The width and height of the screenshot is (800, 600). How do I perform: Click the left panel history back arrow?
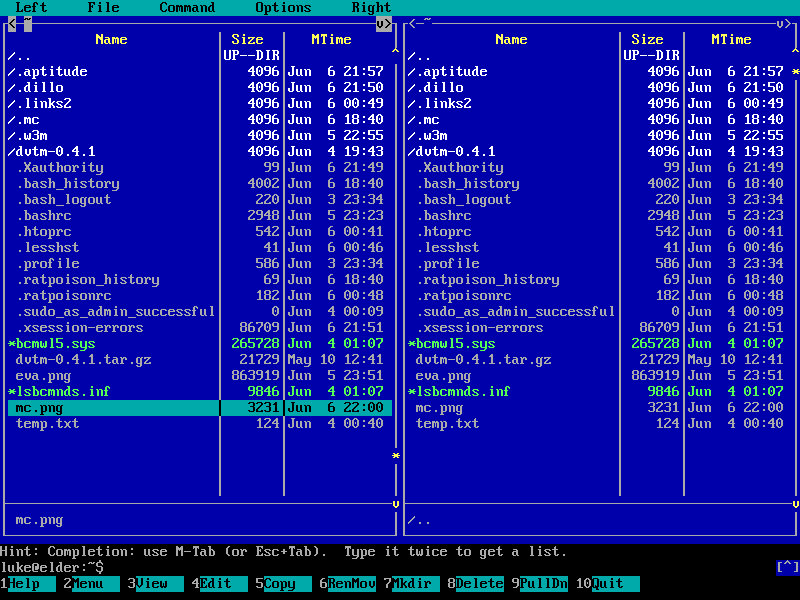[12, 23]
